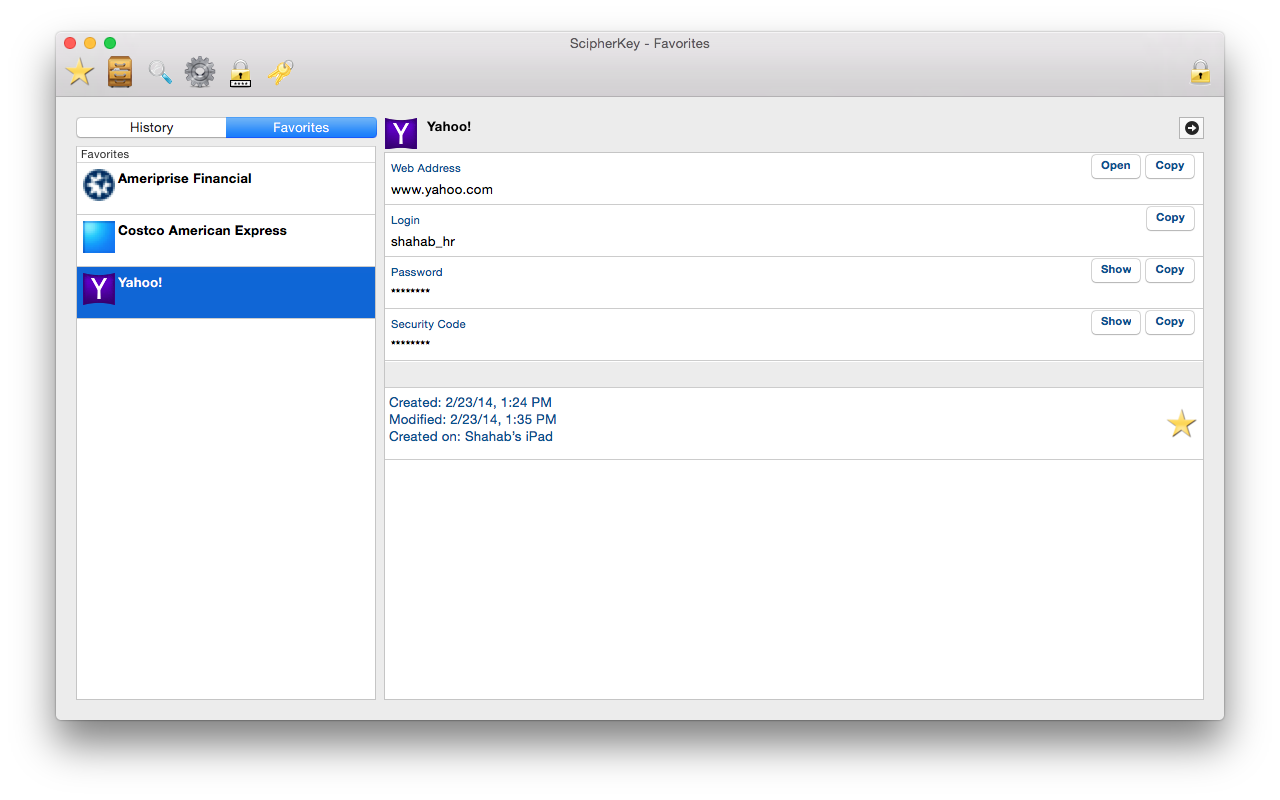
Task: Click the gold star Favorites toolbar icon
Action: pos(80,73)
